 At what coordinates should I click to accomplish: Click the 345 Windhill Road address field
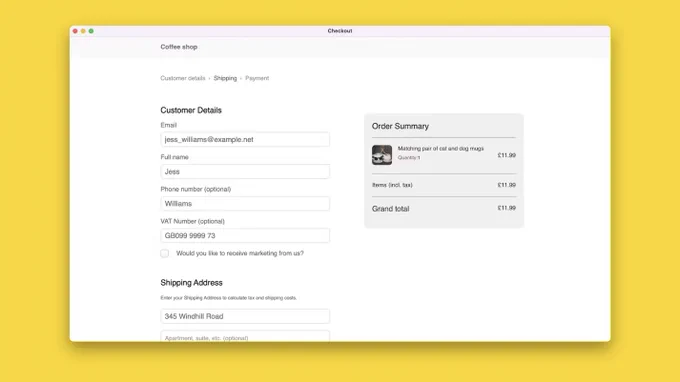pos(245,317)
